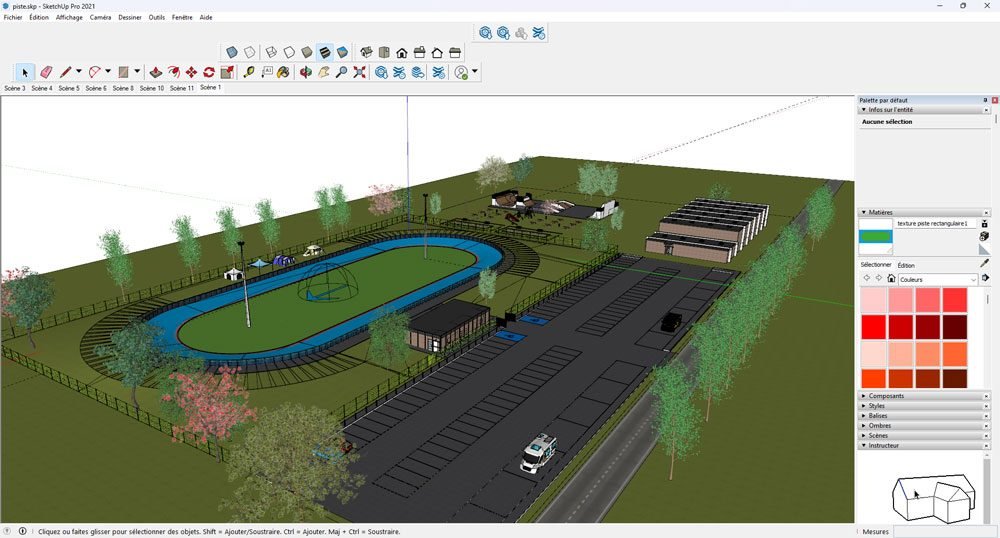Select the Tape Measure tool
1000x538 pixels.
tap(249, 72)
